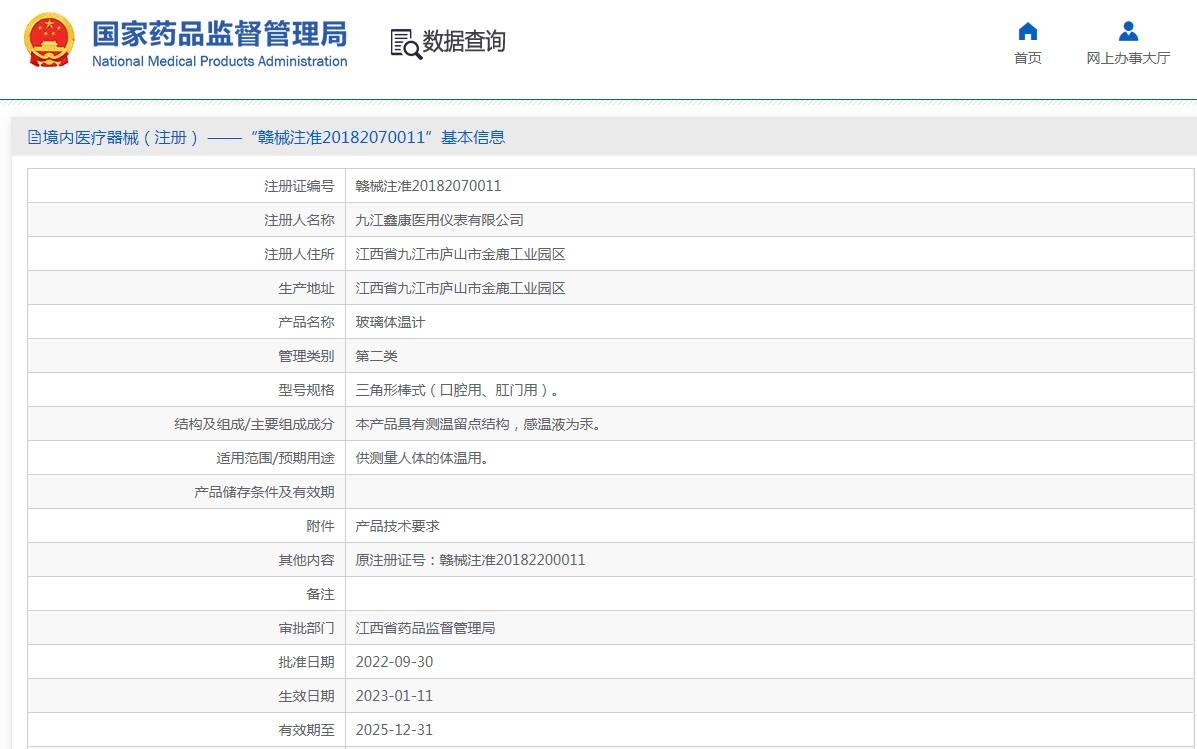This screenshot has height=749, width=1197.
Task: Click the 有效期至 label
Action: click(306, 730)
